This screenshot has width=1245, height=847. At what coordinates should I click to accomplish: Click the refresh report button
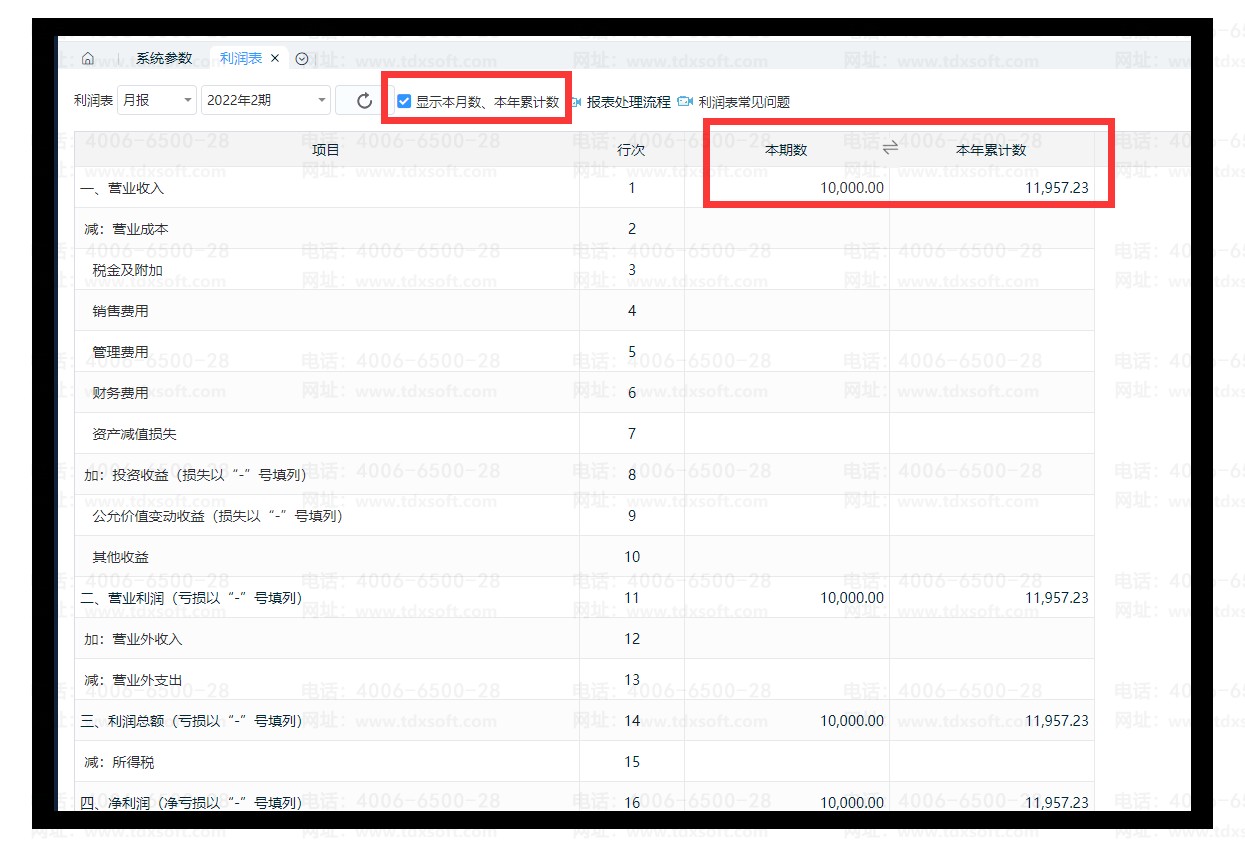pos(364,101)
